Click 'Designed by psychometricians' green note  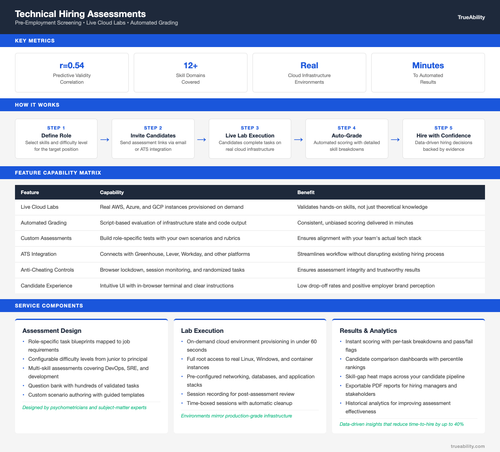pos(84,407)
